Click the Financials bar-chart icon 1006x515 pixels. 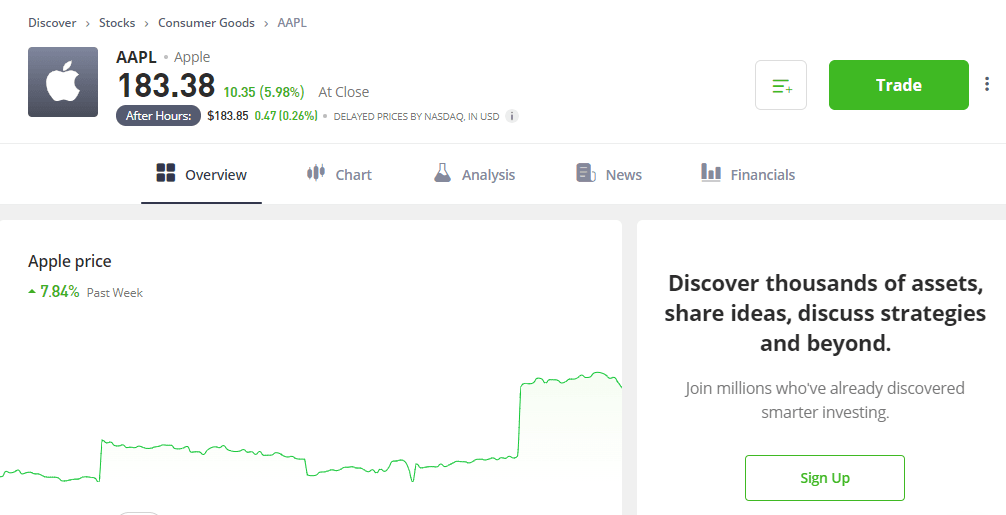[711, 173]
